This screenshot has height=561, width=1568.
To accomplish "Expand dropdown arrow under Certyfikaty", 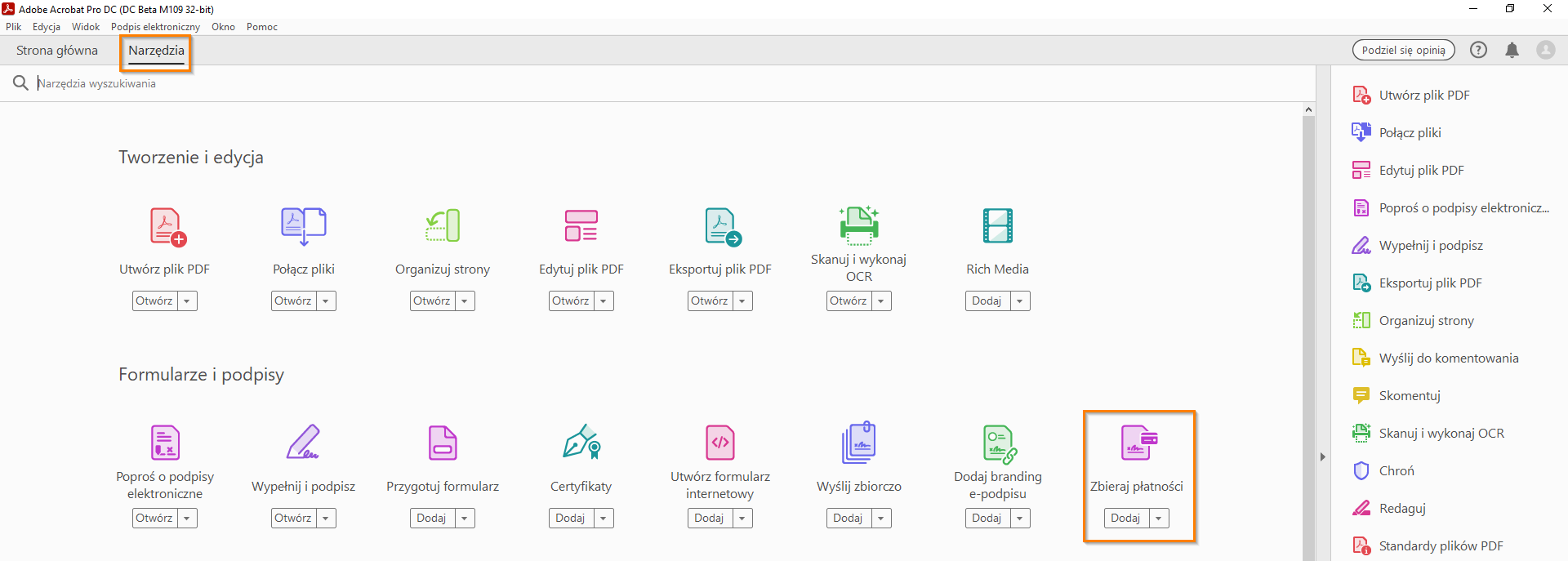I will (604, 519).
